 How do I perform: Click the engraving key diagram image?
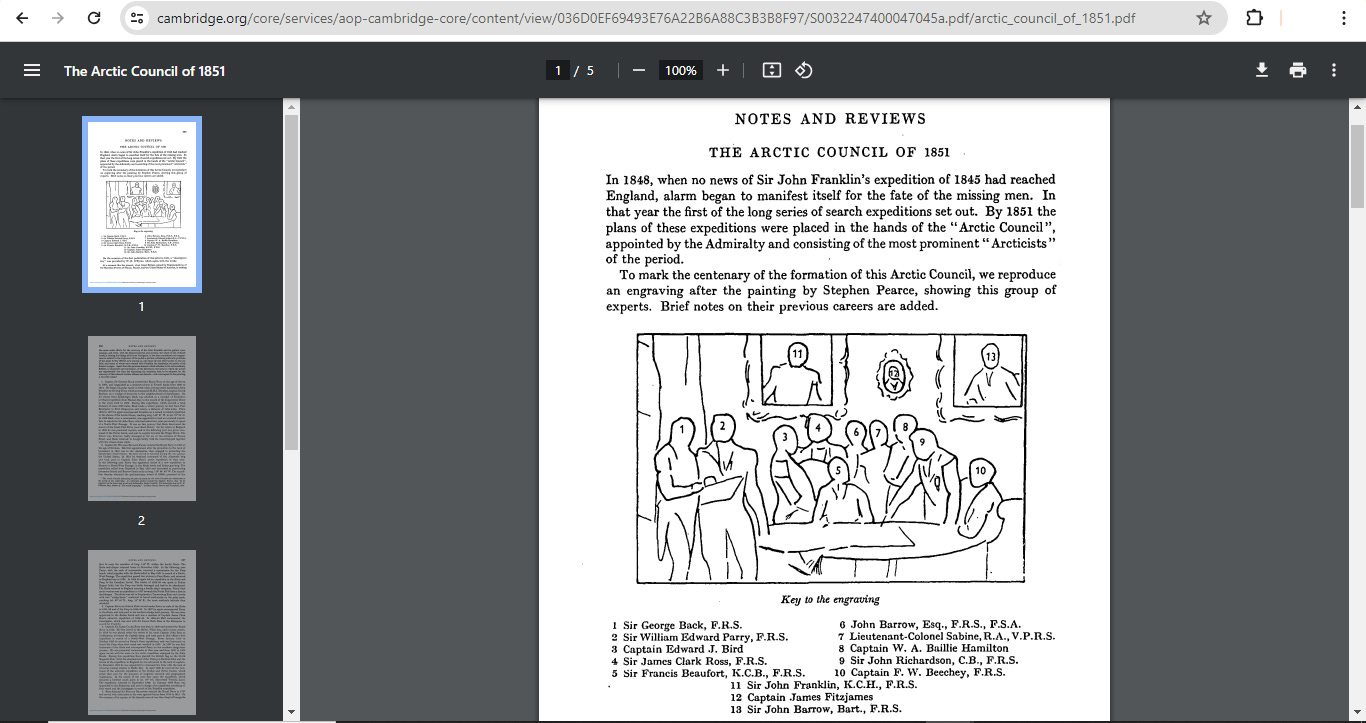point(831,458)
